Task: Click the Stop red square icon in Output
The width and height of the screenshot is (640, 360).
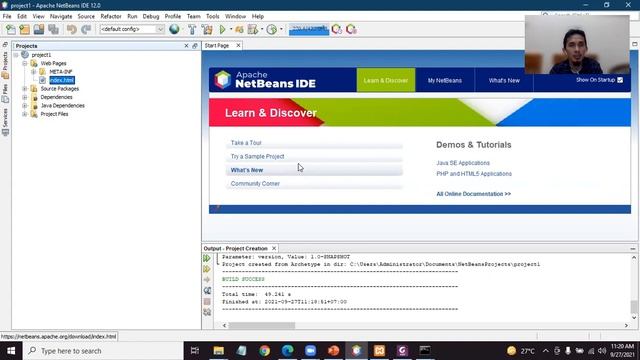Action: point(207,302)
